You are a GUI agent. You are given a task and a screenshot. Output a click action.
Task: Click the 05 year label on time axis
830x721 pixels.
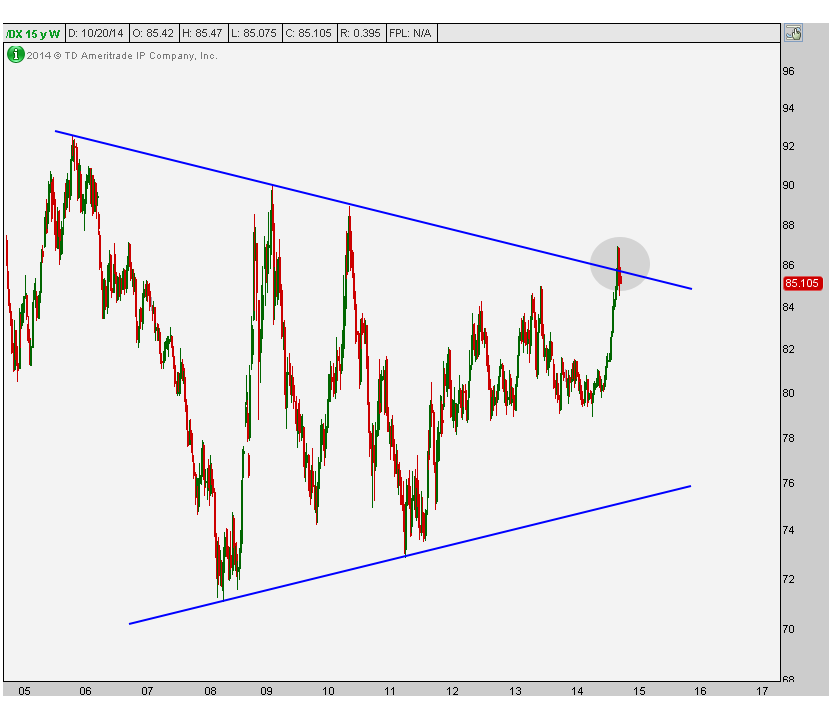[24, 691]
